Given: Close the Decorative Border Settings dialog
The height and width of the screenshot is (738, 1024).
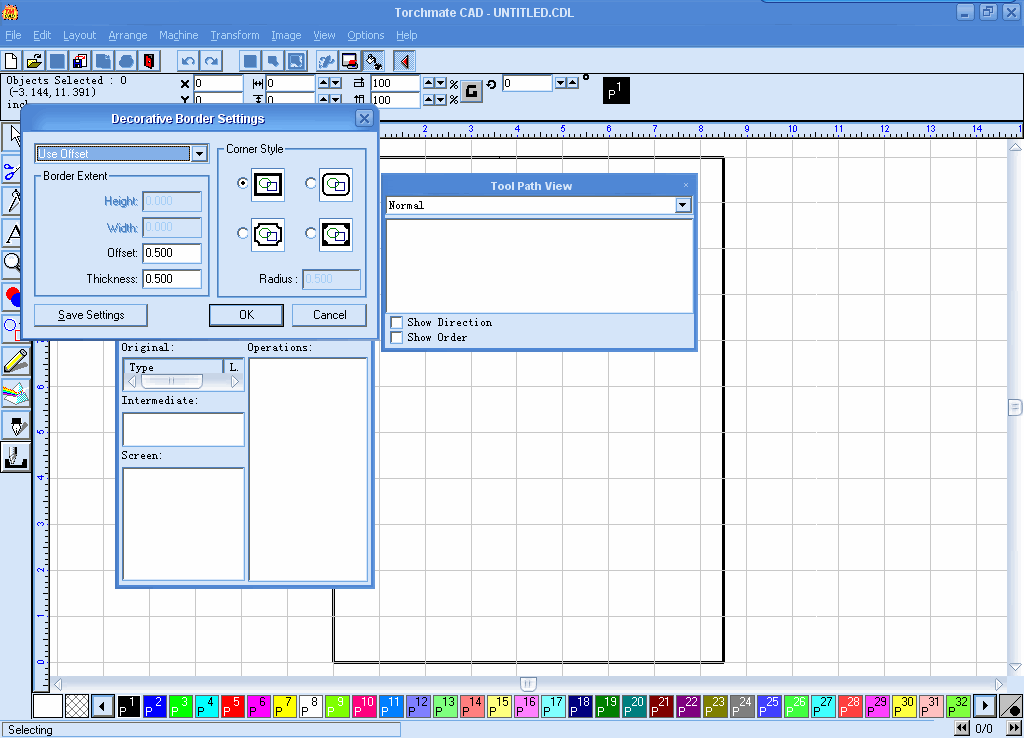Looking at the screenshot, I should point(364,118).
